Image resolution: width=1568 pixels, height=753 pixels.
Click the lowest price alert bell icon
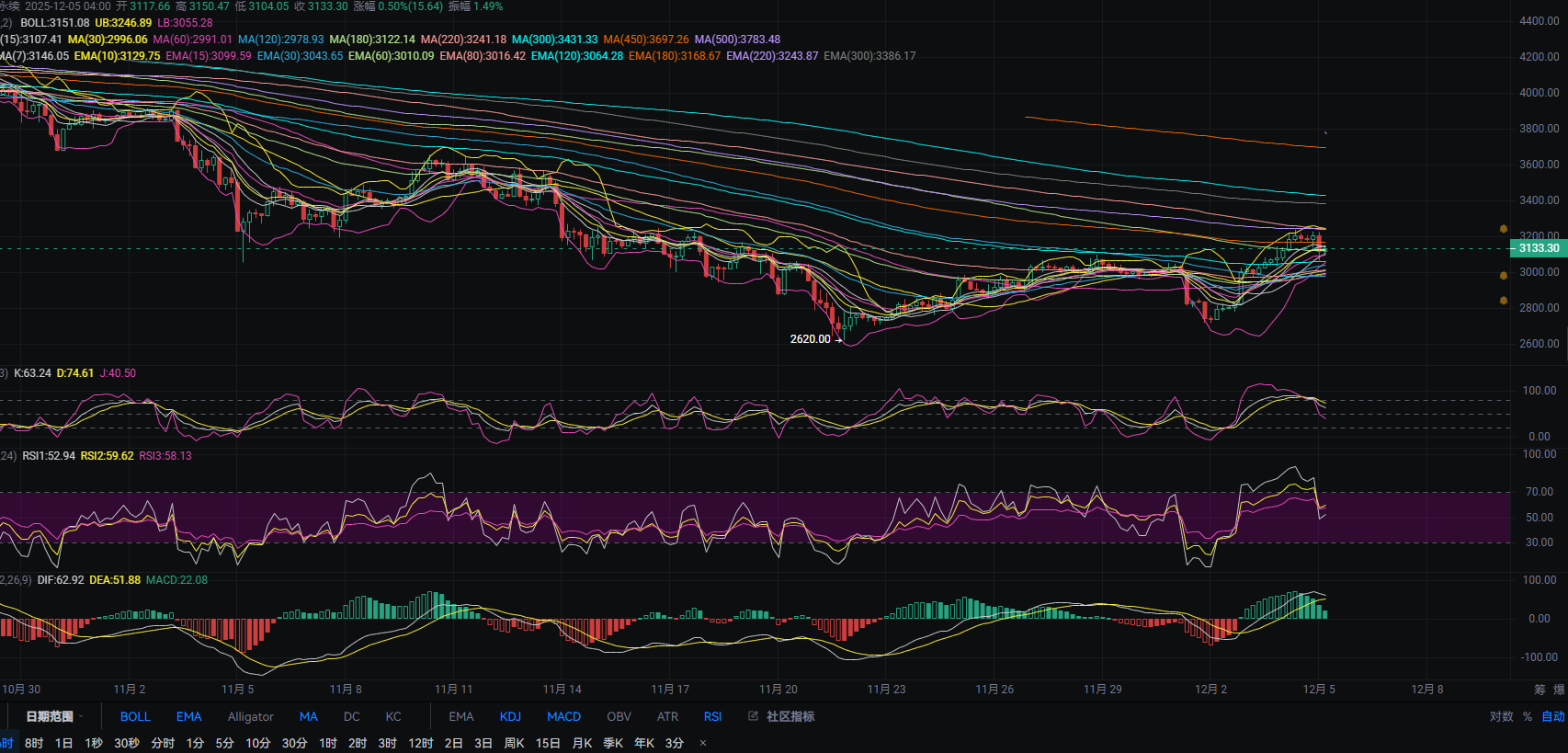point(1504,301)
